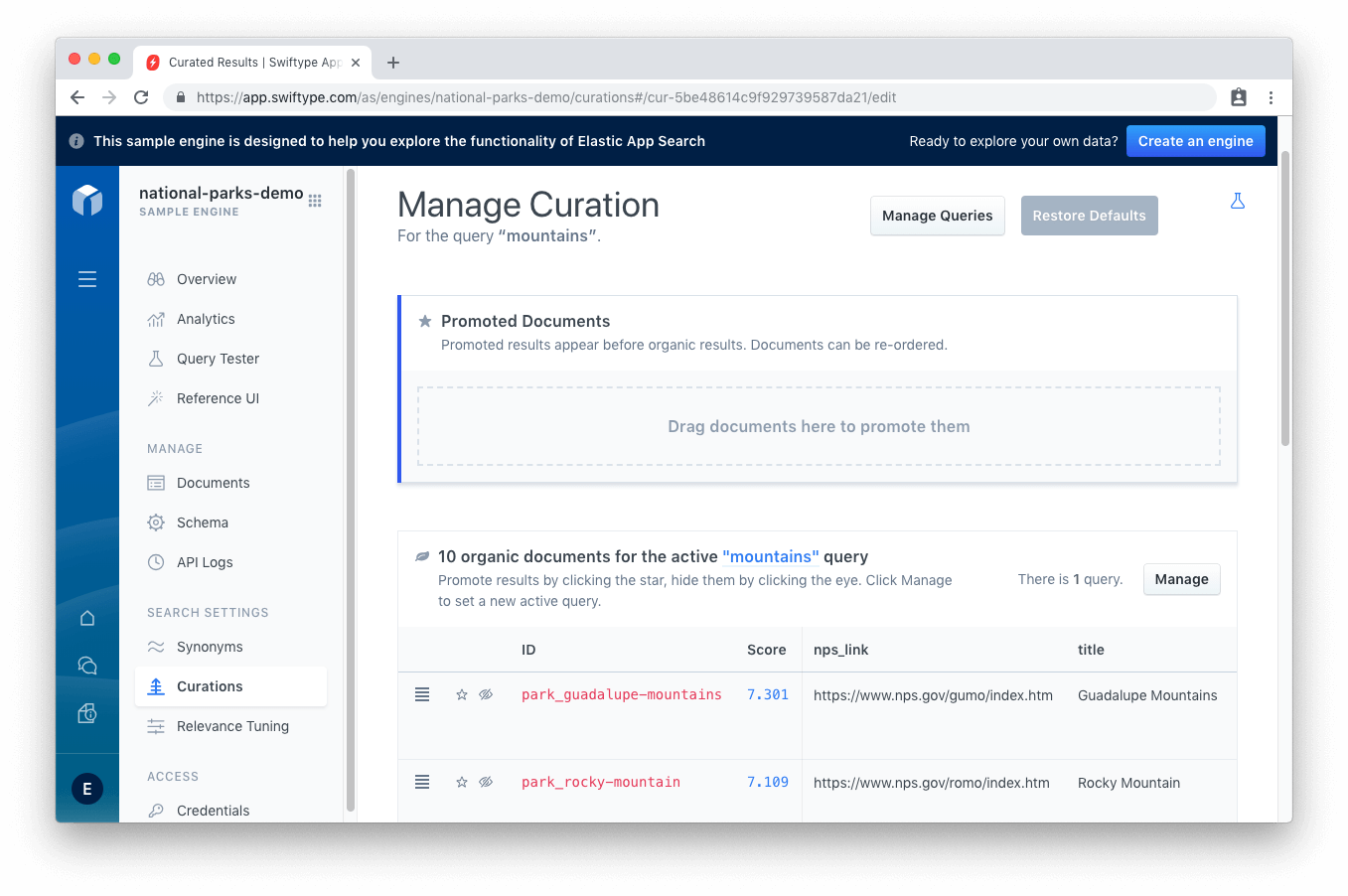Star the Rocky Mountain result row
Image resolution: width=1348 pixels, height=896 pixels.
click(461, 782)
